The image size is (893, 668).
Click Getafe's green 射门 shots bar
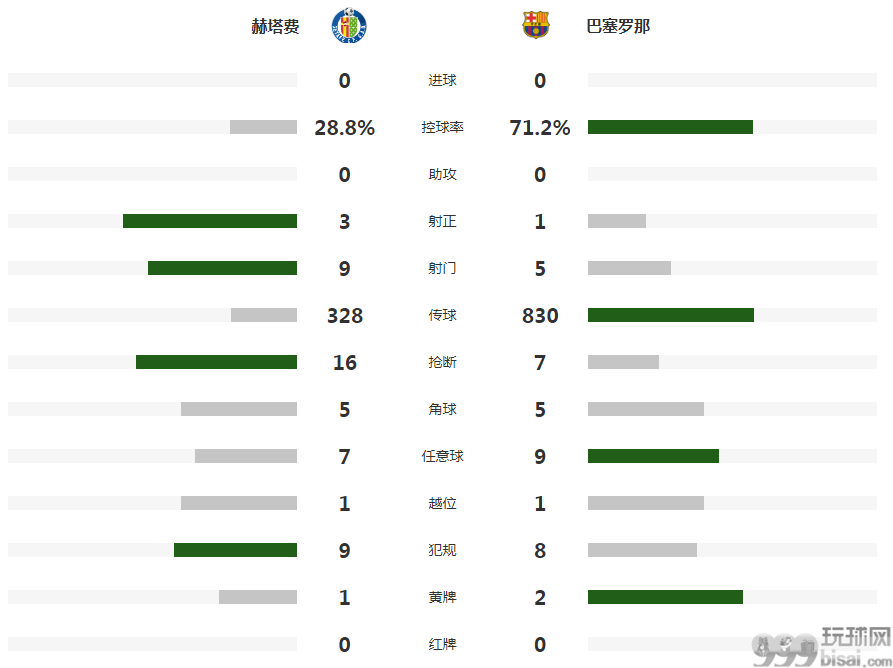pyautogui.click(x=222, y=268)
